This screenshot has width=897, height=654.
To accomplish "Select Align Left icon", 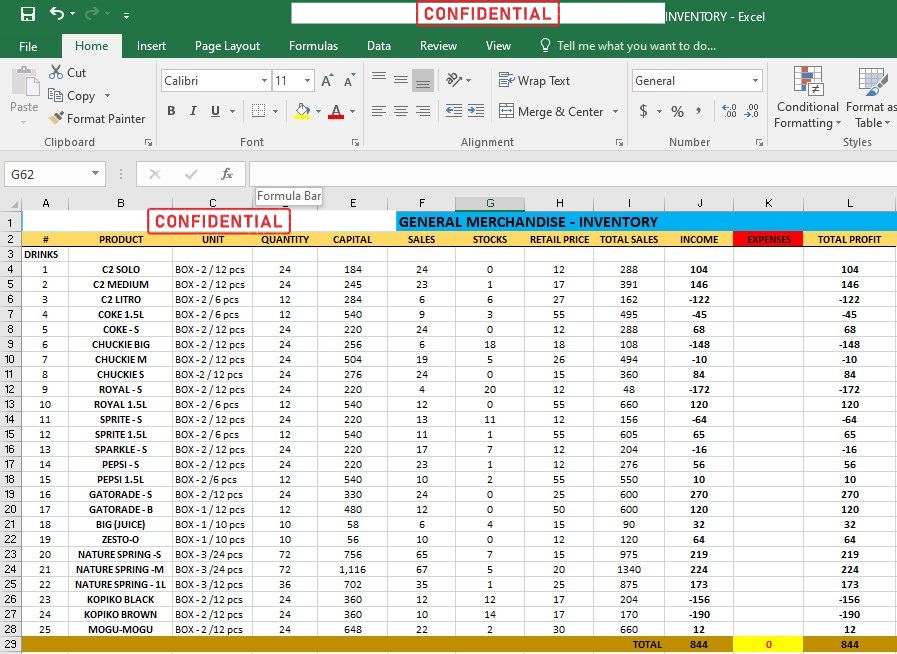I will coord(379,111).
